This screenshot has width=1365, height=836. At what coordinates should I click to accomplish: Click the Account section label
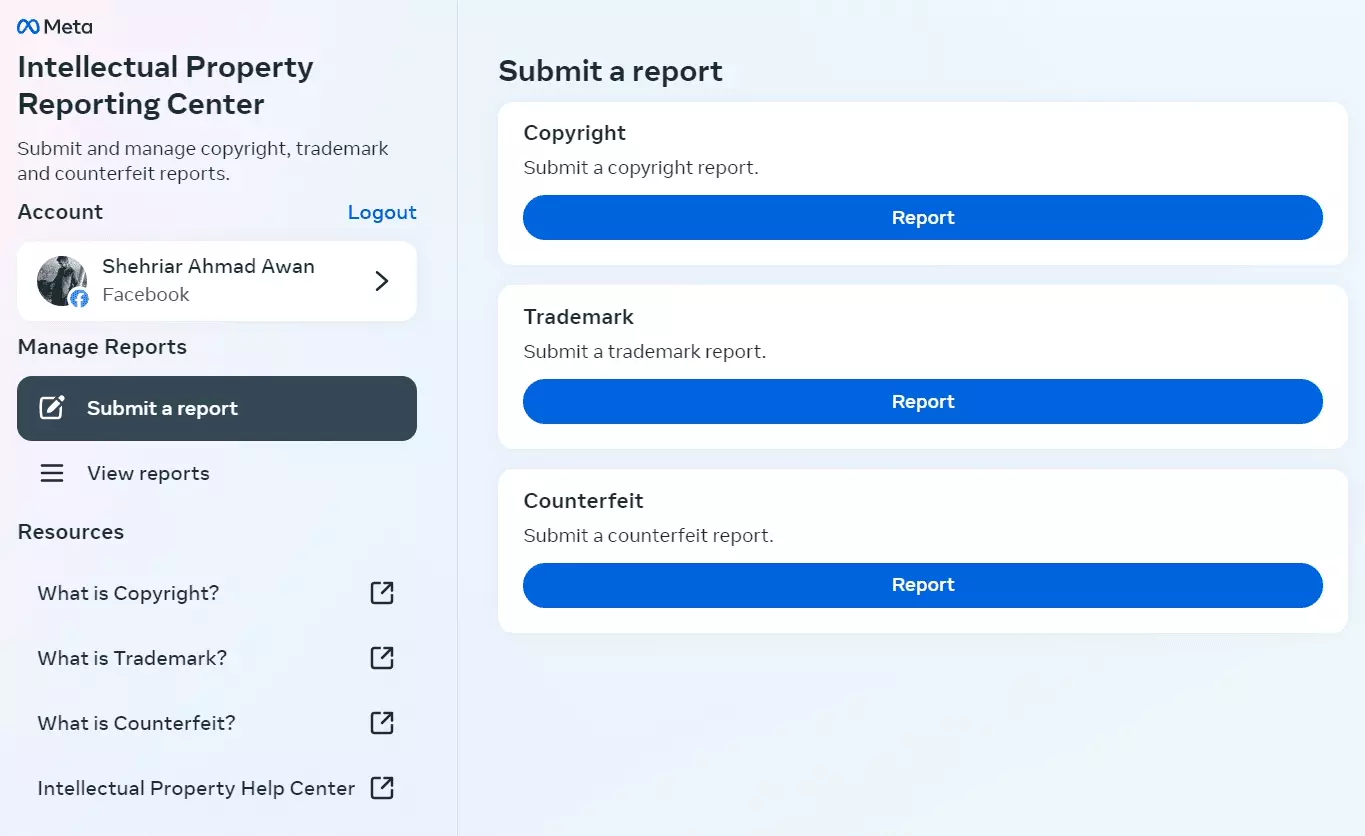(x=60, y=212)
